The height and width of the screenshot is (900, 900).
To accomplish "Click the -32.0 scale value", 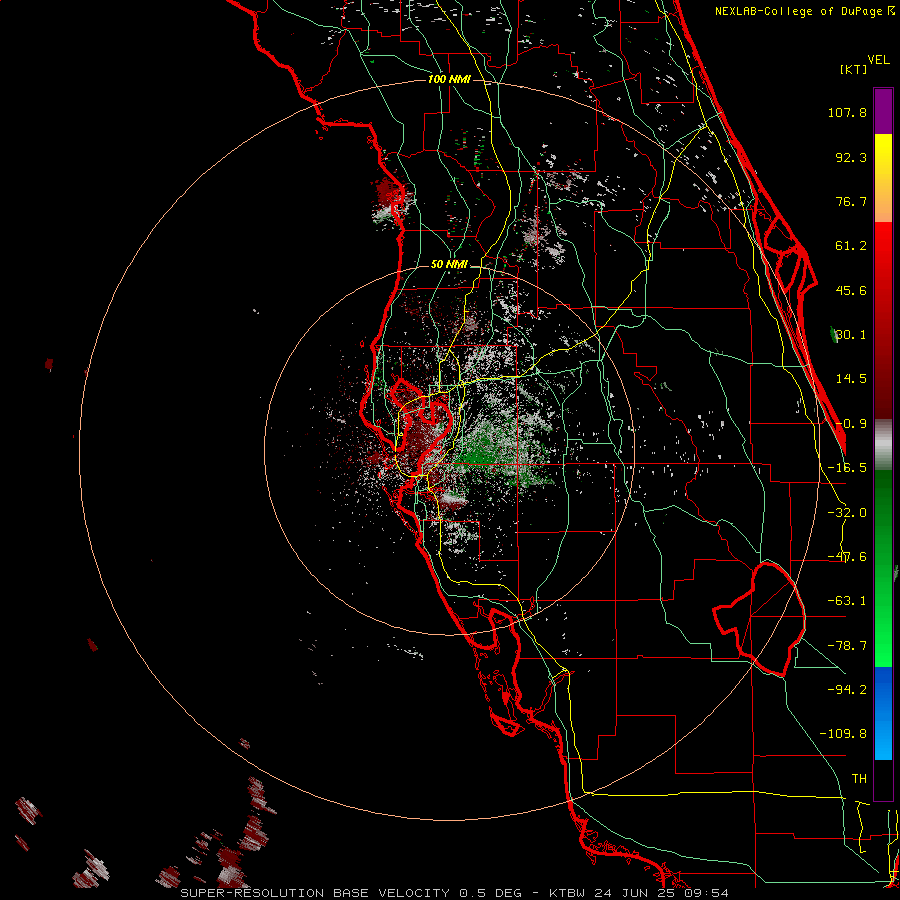I will 847,513.
